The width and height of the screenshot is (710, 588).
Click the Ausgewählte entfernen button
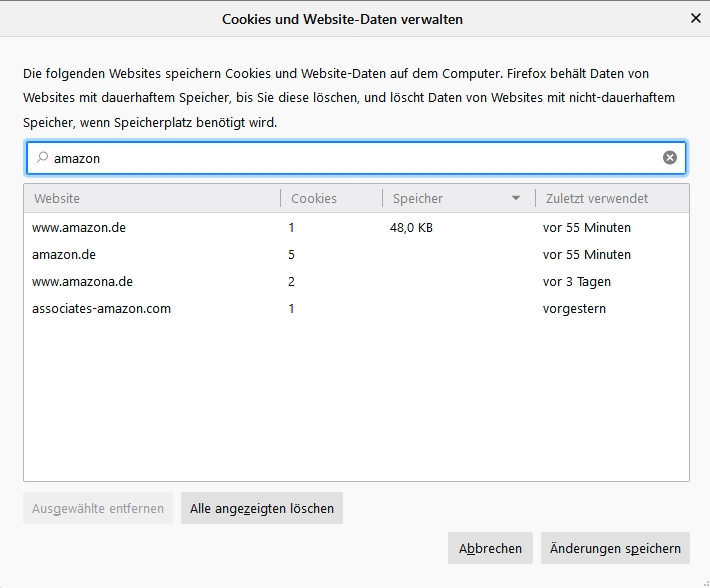click(98, 508)
